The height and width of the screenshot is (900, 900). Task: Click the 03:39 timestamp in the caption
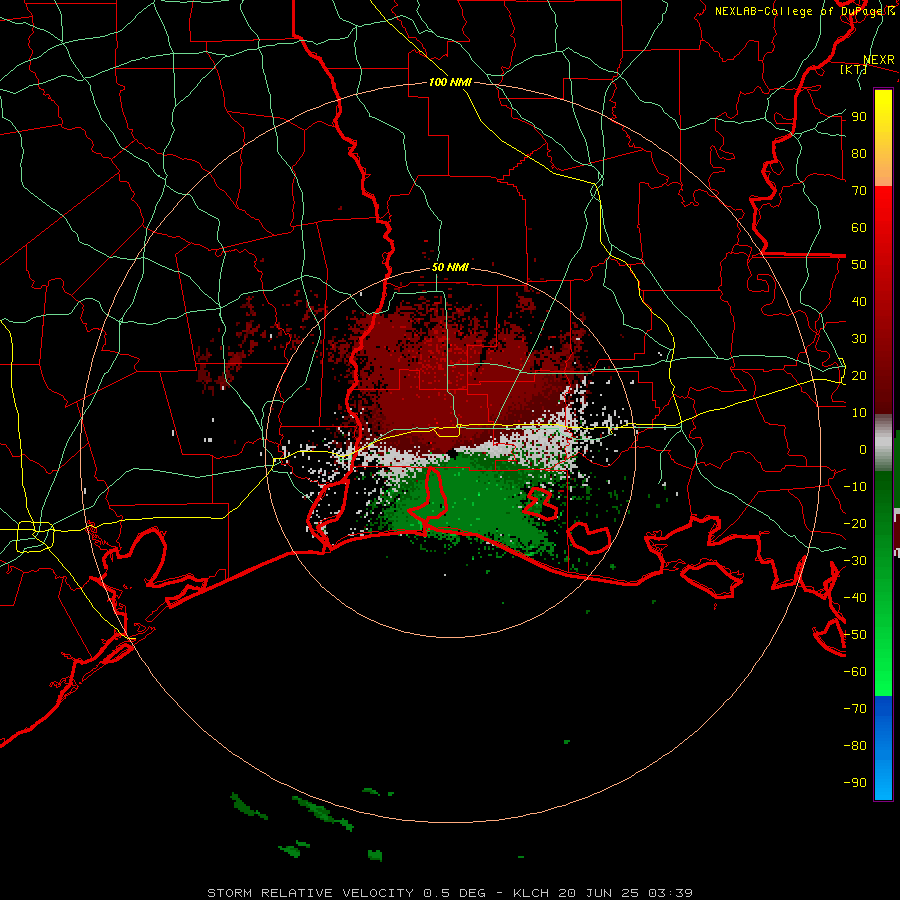tap(670, 893)
